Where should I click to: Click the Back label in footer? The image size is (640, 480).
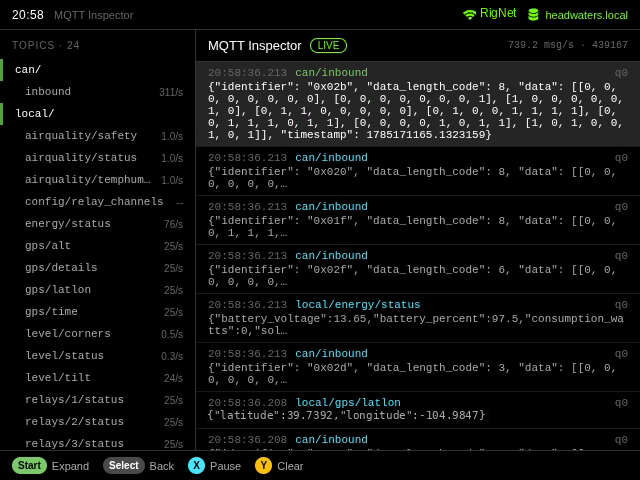click(x=162, y=466)
